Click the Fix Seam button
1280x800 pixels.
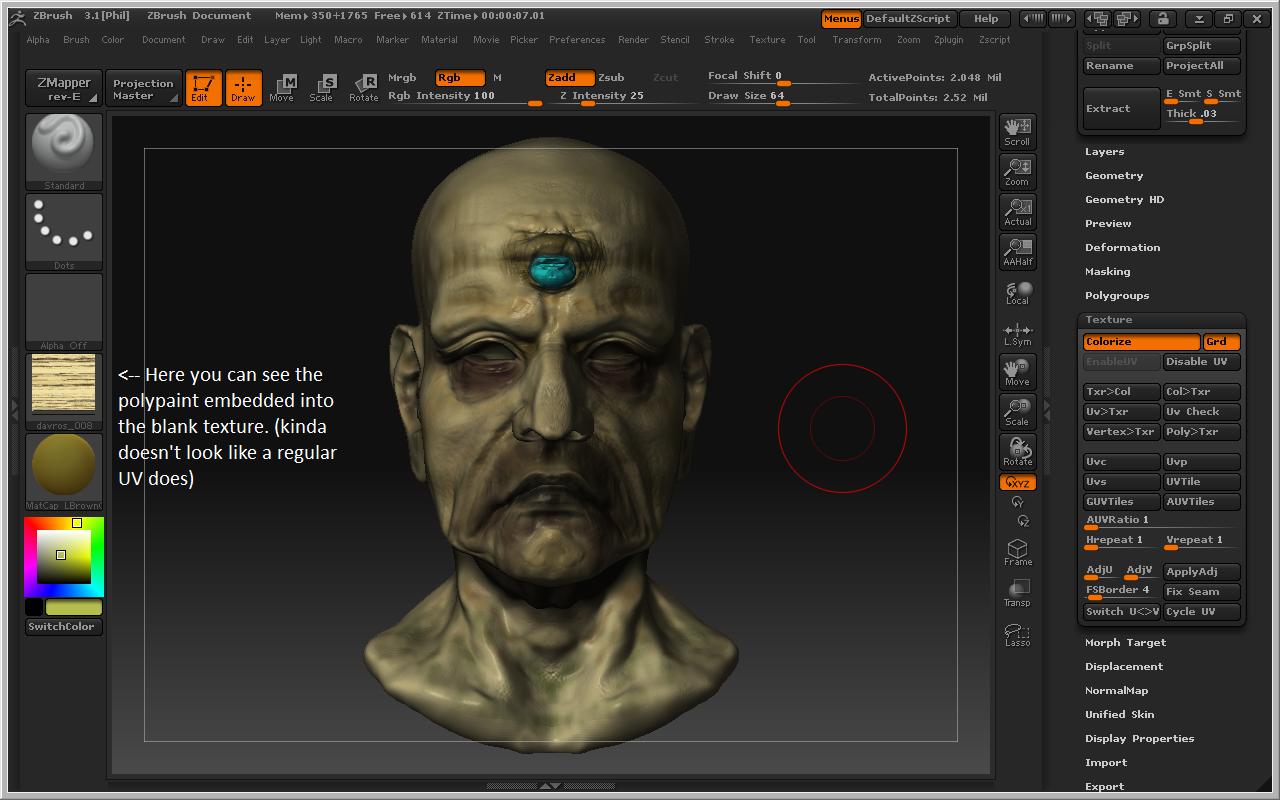pos(1201,592)
